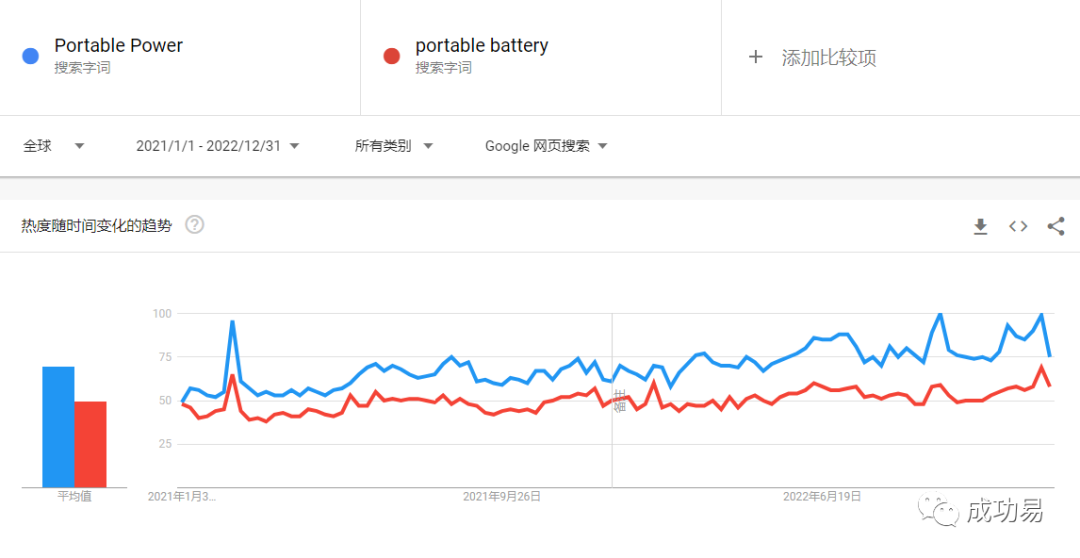Click the blue dot beside Portable Power
The image size is (1080, 558).
pyautogui.click(x=30, y=56)
